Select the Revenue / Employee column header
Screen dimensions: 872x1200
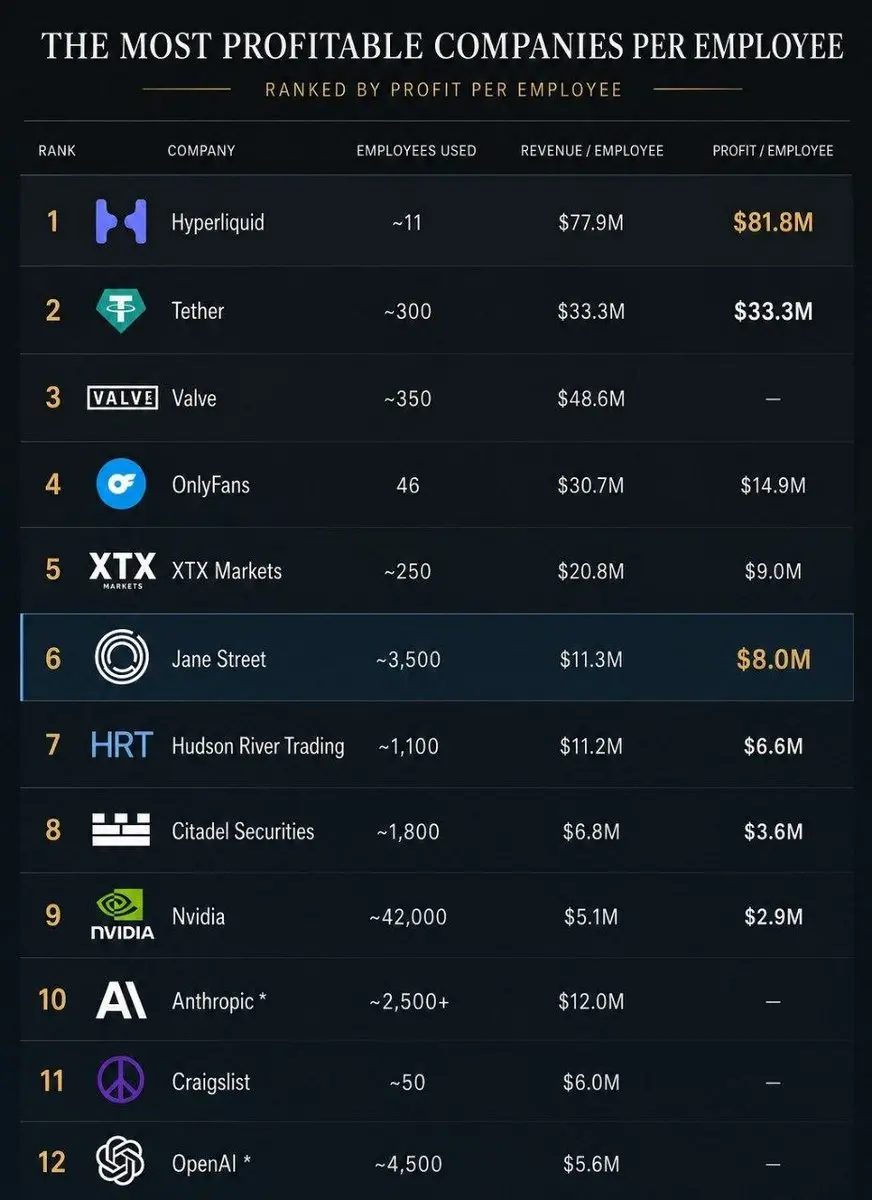(592, 151)
